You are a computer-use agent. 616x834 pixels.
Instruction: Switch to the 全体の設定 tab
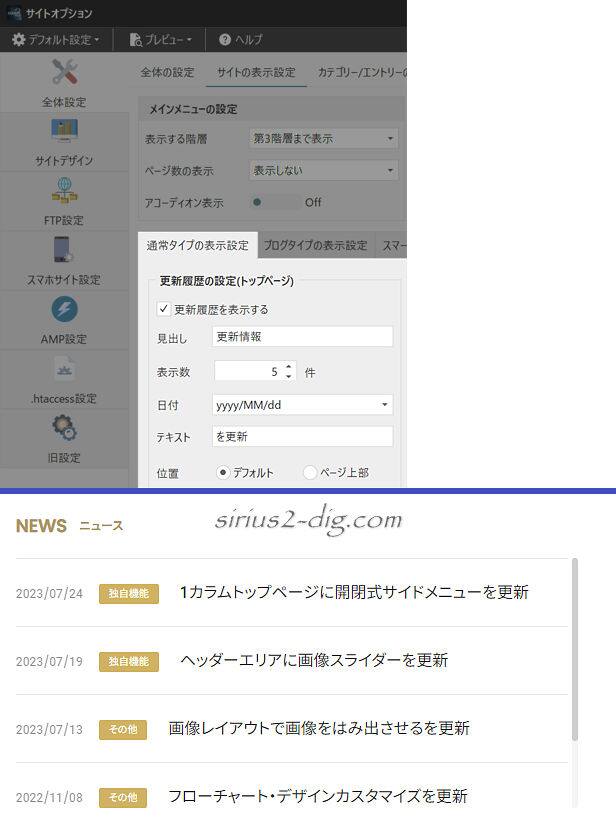click(168, 72)
